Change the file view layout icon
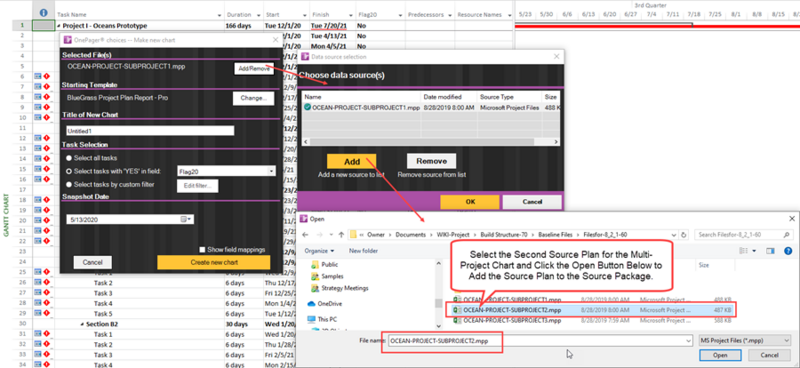 point(744,251)
